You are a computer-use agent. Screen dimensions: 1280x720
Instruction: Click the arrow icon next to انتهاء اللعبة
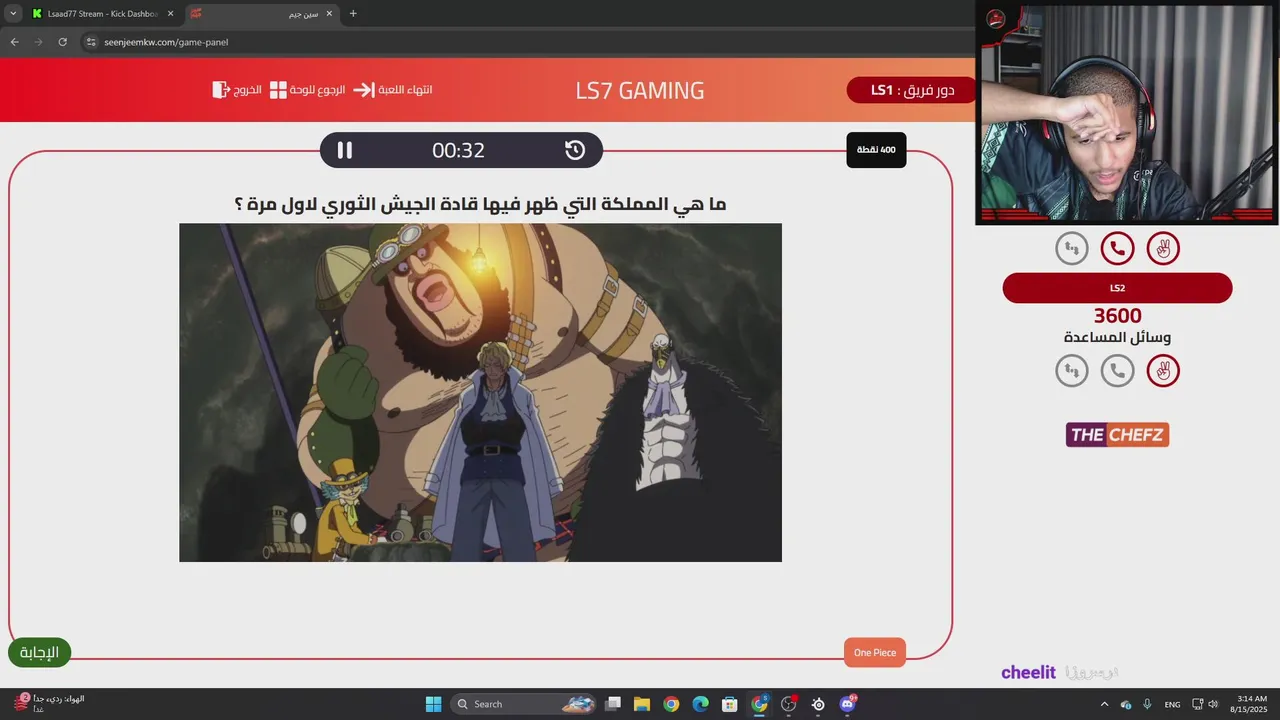click(x=364, y=90)
